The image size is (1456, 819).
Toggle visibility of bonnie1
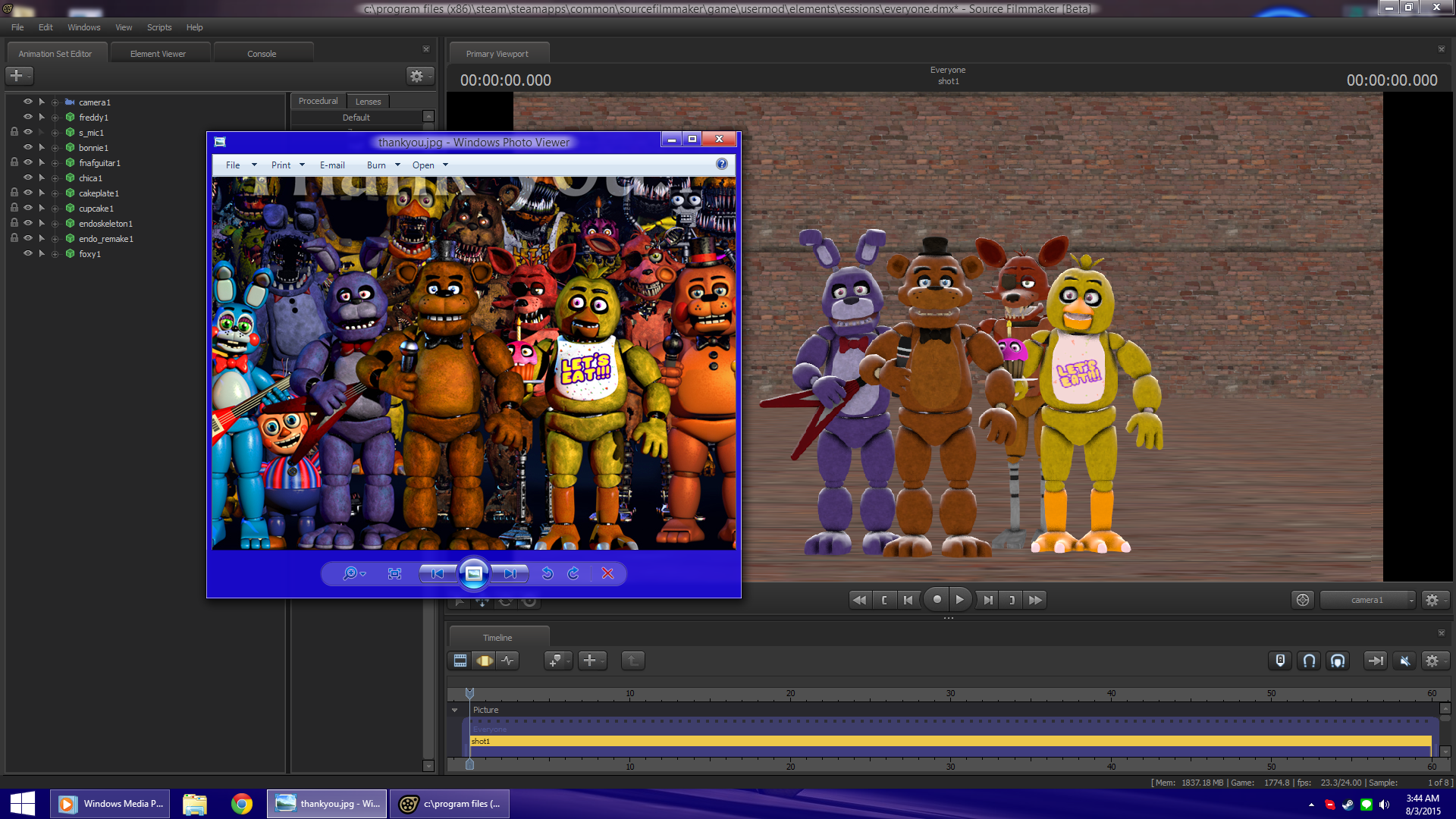pyautogui.click(x=28, y=147)
